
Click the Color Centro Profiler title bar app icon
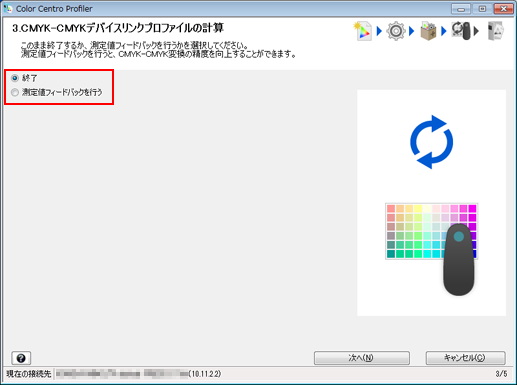coord(8,9)
